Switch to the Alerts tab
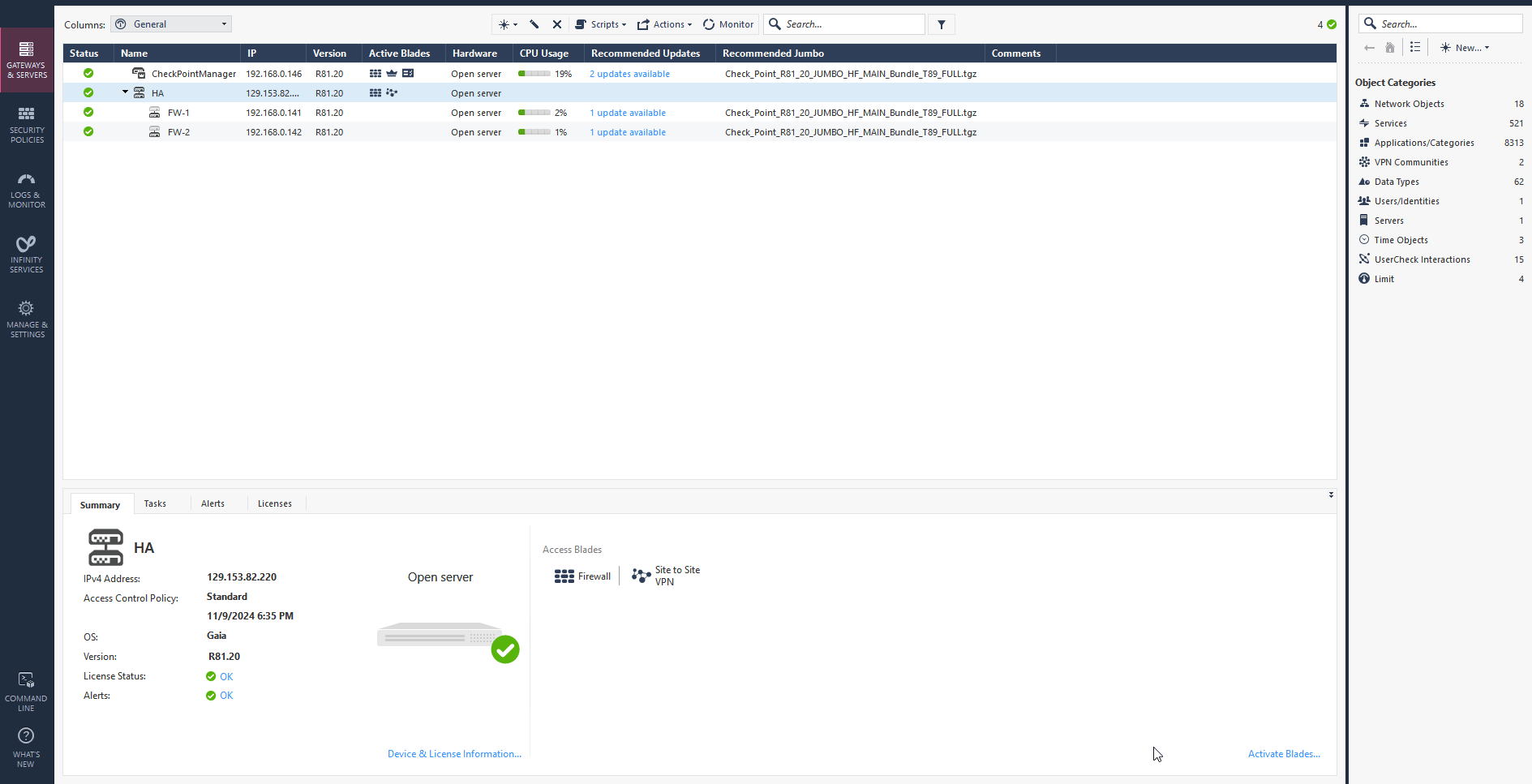This screenshot has height=784, width=1532. pos(212,503)
